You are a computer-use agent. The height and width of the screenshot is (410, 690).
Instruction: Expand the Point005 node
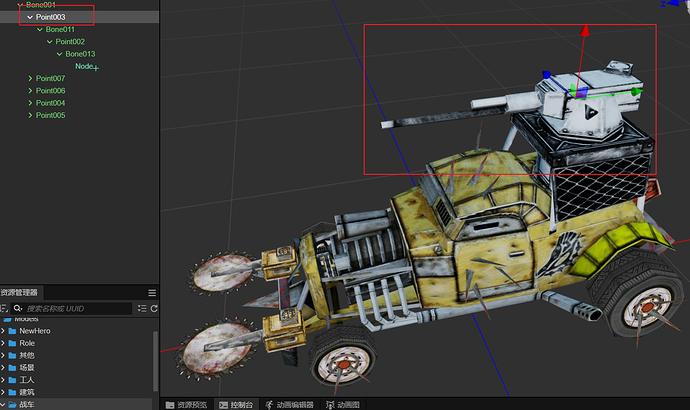point(30,115)
